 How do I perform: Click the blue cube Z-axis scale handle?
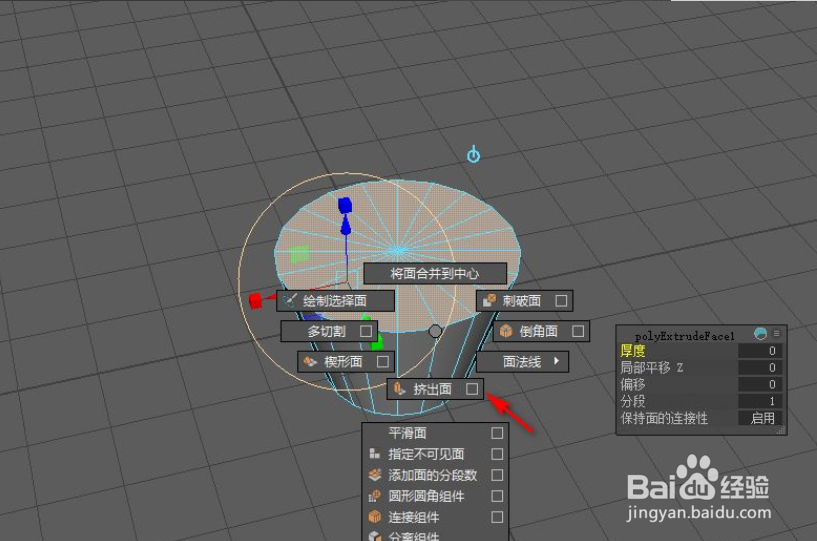point(345,205)
